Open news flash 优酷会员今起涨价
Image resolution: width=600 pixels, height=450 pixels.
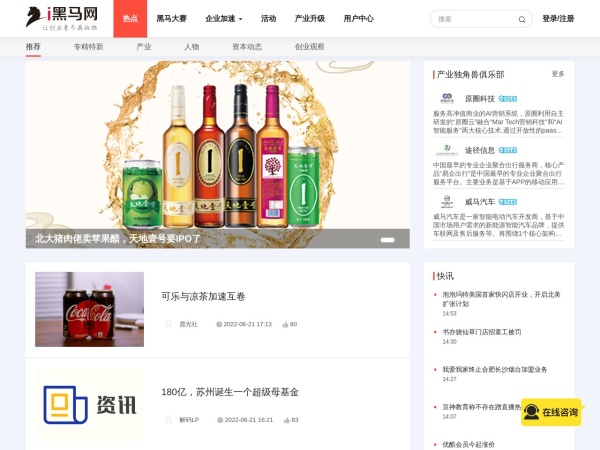[x=468, y=445]
